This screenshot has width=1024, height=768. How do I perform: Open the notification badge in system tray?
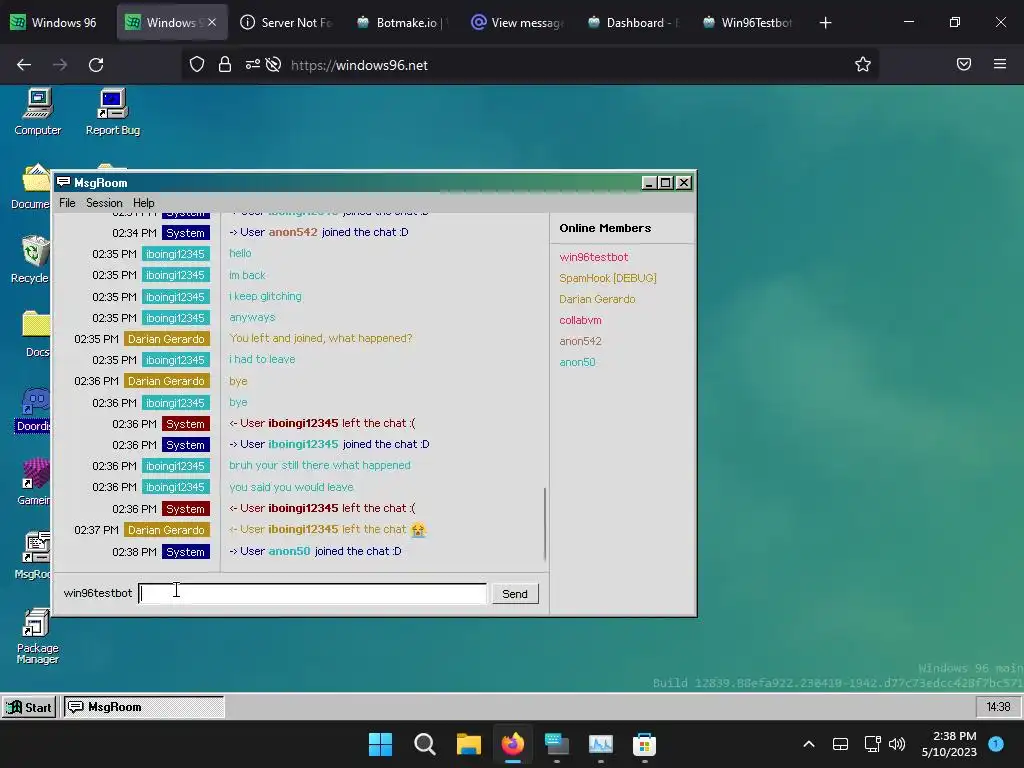tap(995, 744)
